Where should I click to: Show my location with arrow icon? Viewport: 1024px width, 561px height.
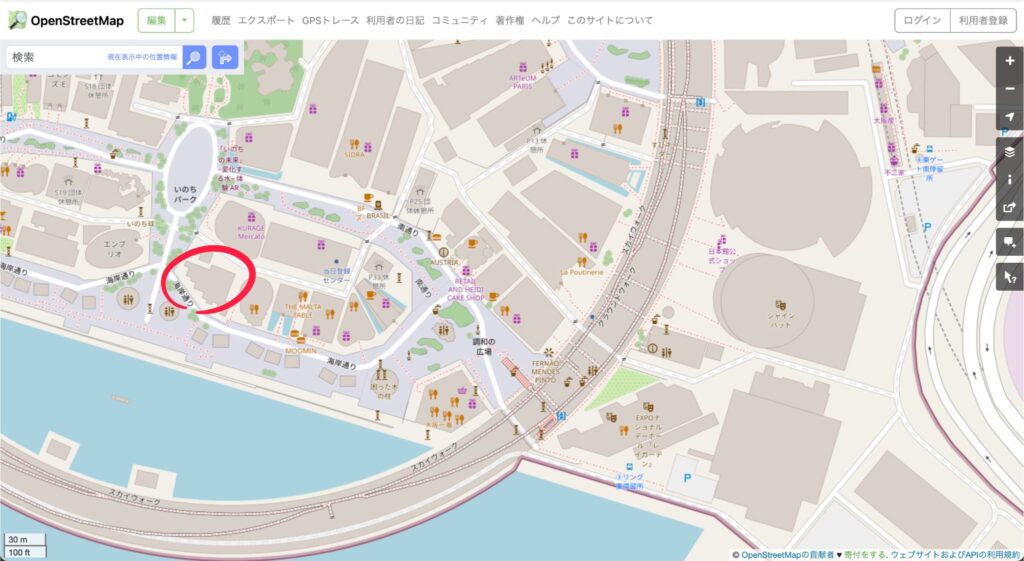coord(1010,116)
